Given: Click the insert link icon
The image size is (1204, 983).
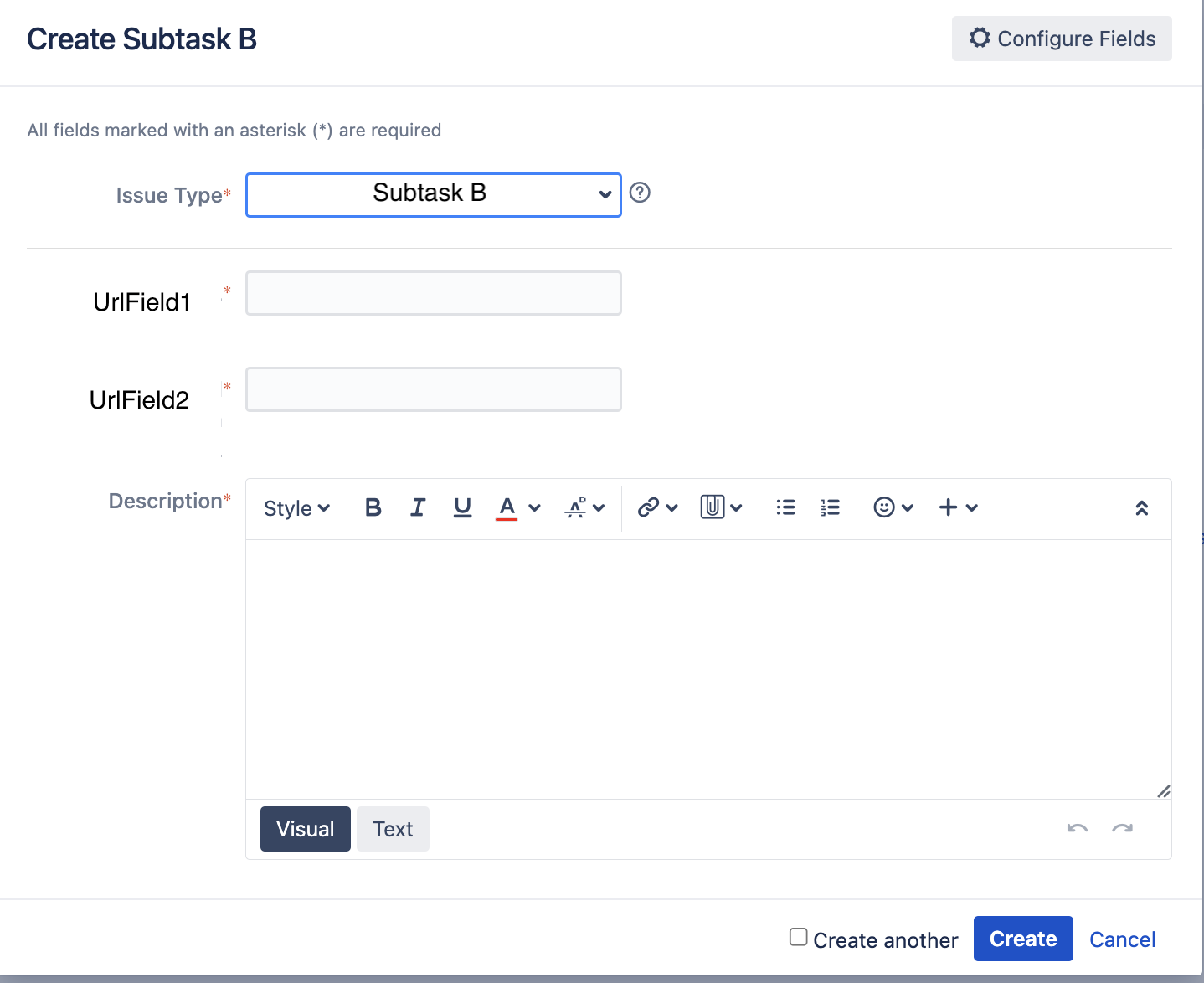Looking at the screenshot, I should [648, 507].
